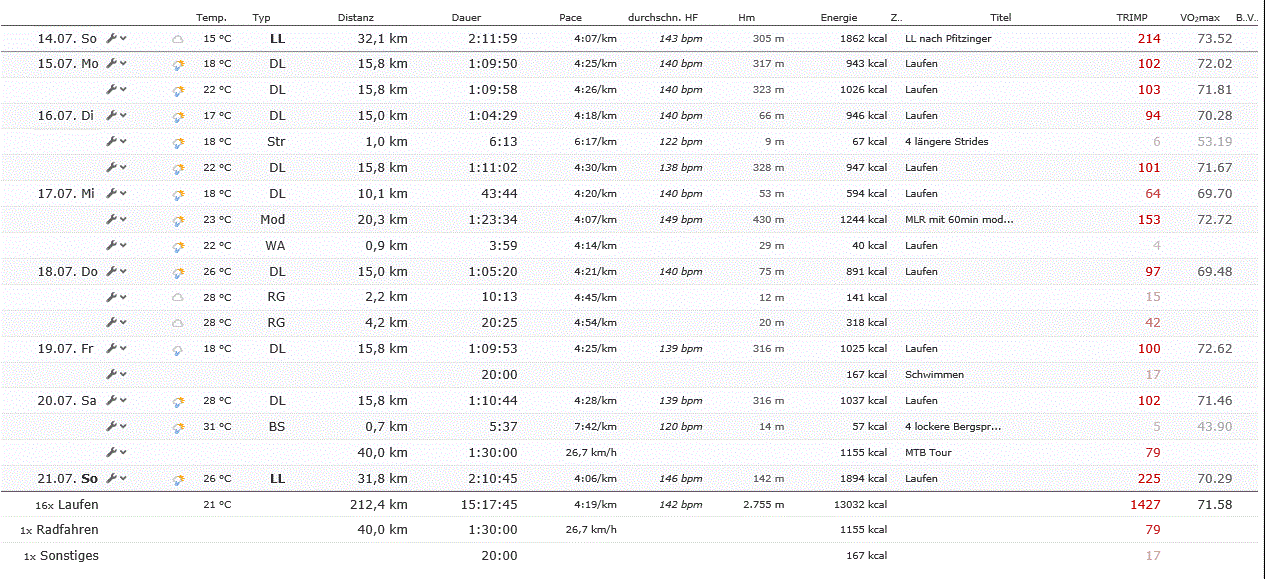Open the 4 längere Strides activity
1267x579 pixels.
pyautogui.click(x=946, y=141)
